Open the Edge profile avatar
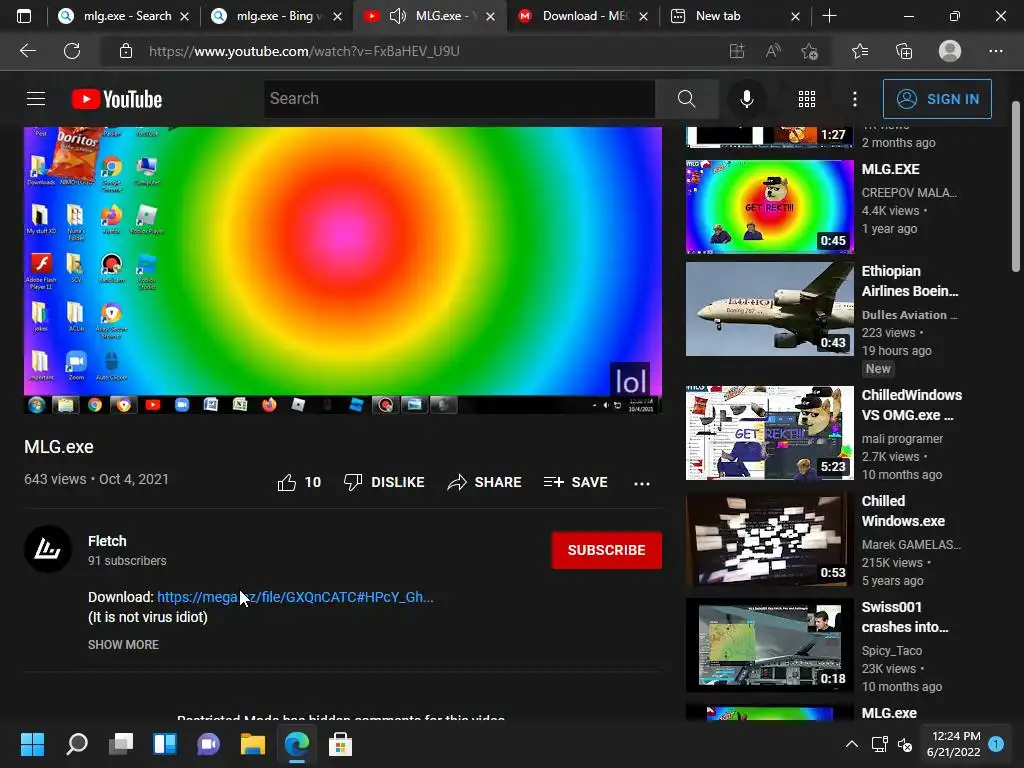This screenshot has height=768, width=1024. 950,51
